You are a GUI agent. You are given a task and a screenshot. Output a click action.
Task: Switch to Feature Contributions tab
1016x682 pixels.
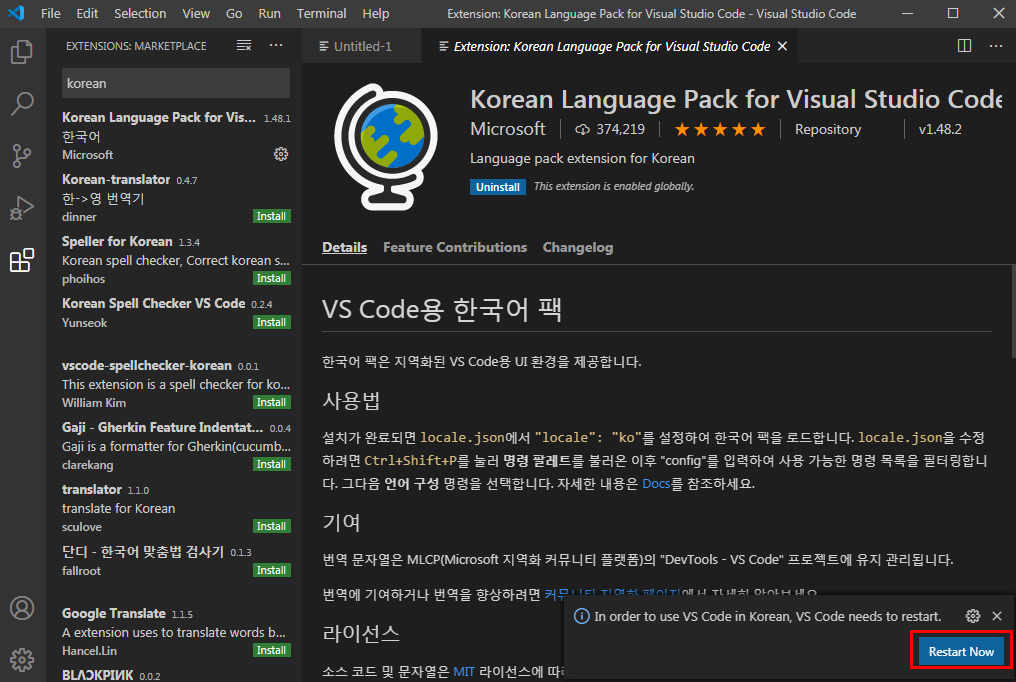(455, 247)
